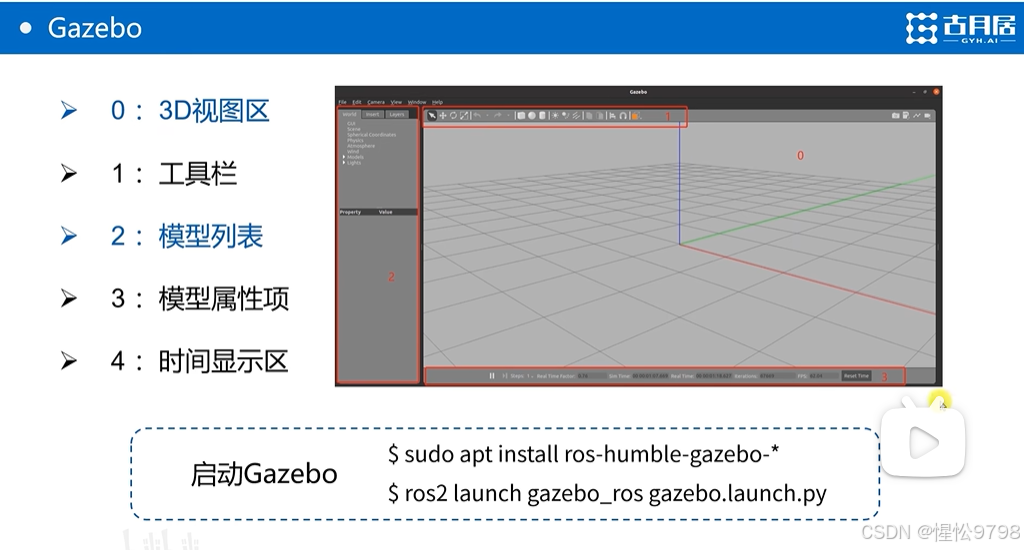Open the undo history dropdown arrow
This screenshot has height=550, width=1024.
tap(488, 116)
